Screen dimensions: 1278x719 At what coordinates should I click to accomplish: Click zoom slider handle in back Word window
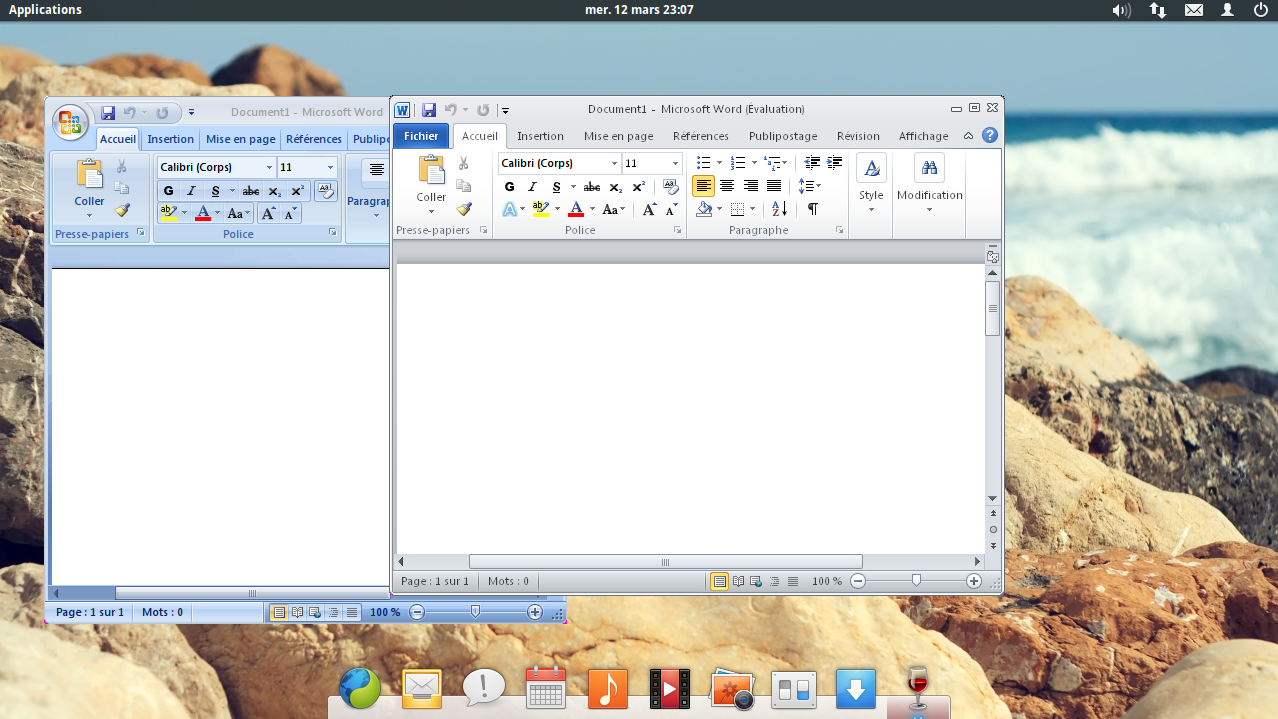[475, 611]
